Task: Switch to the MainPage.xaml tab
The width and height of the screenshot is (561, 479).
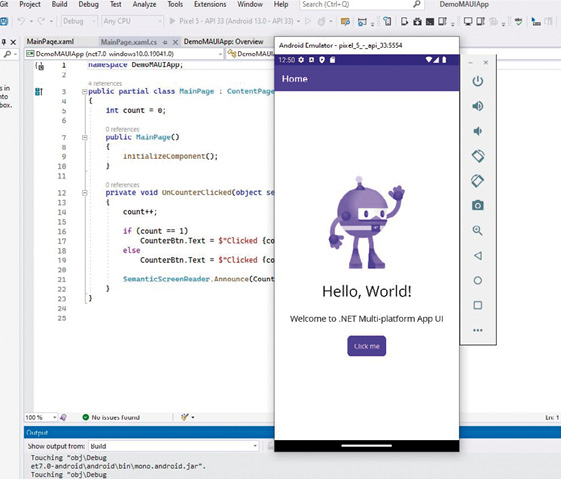Action: [50, 42]
